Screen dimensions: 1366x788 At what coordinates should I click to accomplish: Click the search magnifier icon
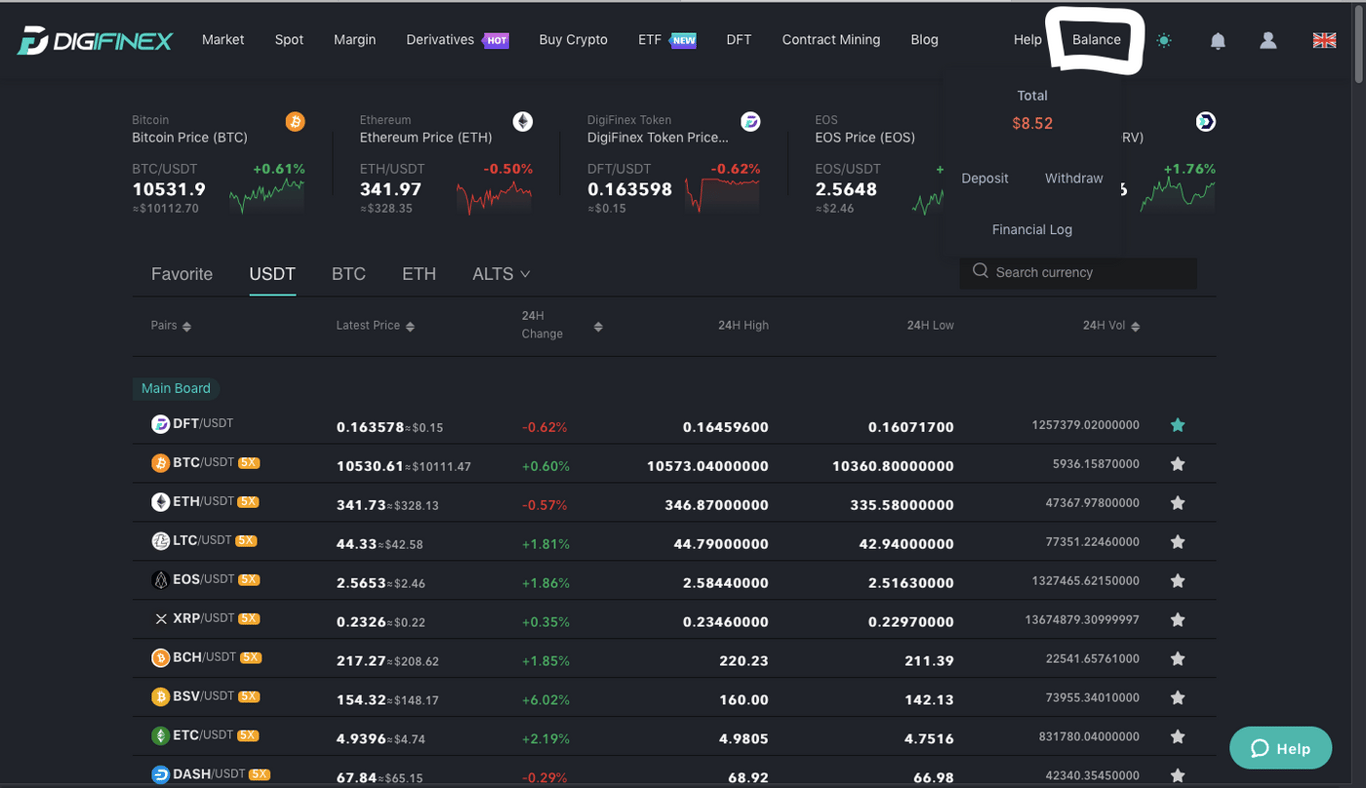(980, 271)
